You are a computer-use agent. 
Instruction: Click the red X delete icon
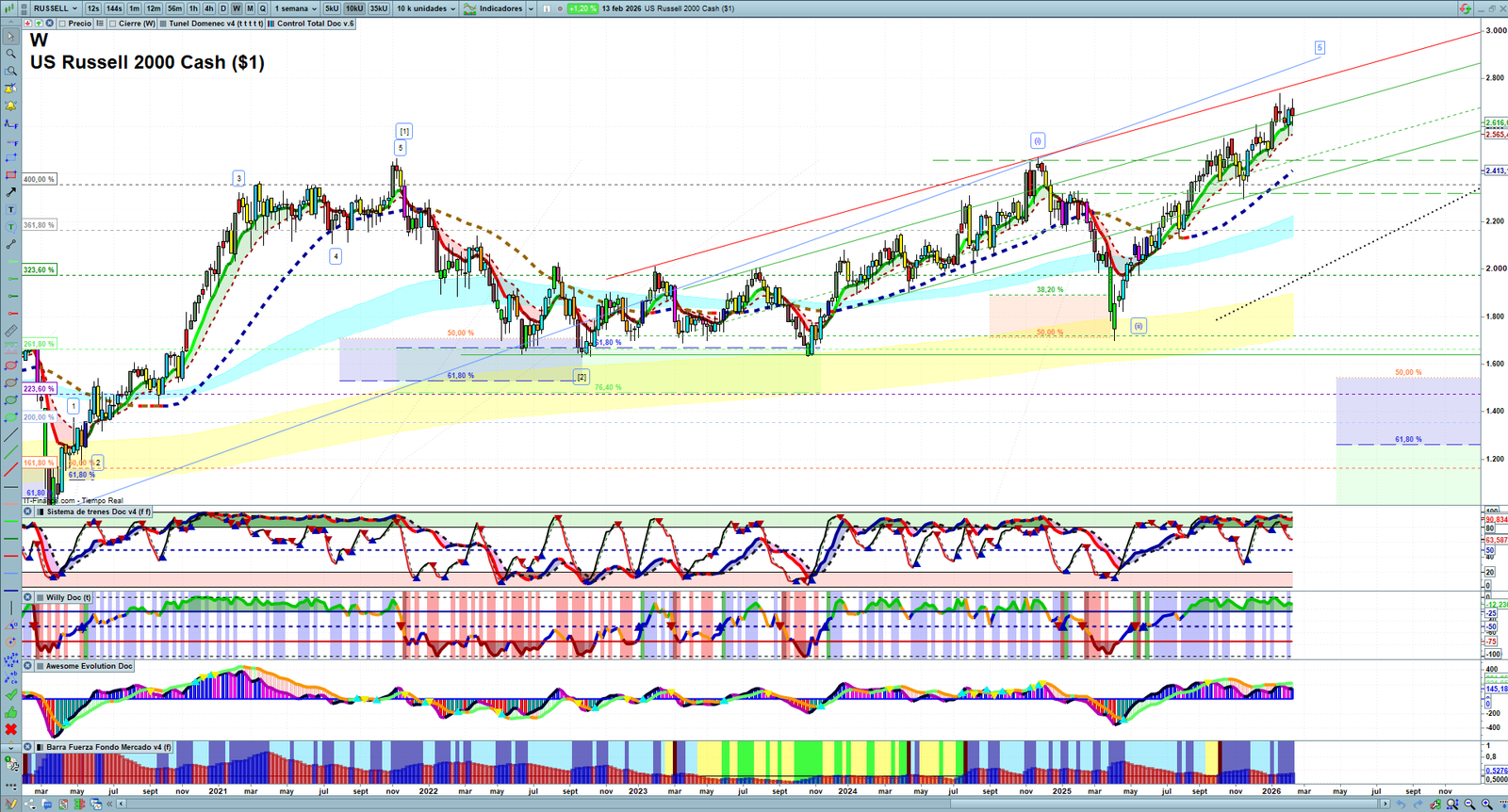(x=11, y=729)
